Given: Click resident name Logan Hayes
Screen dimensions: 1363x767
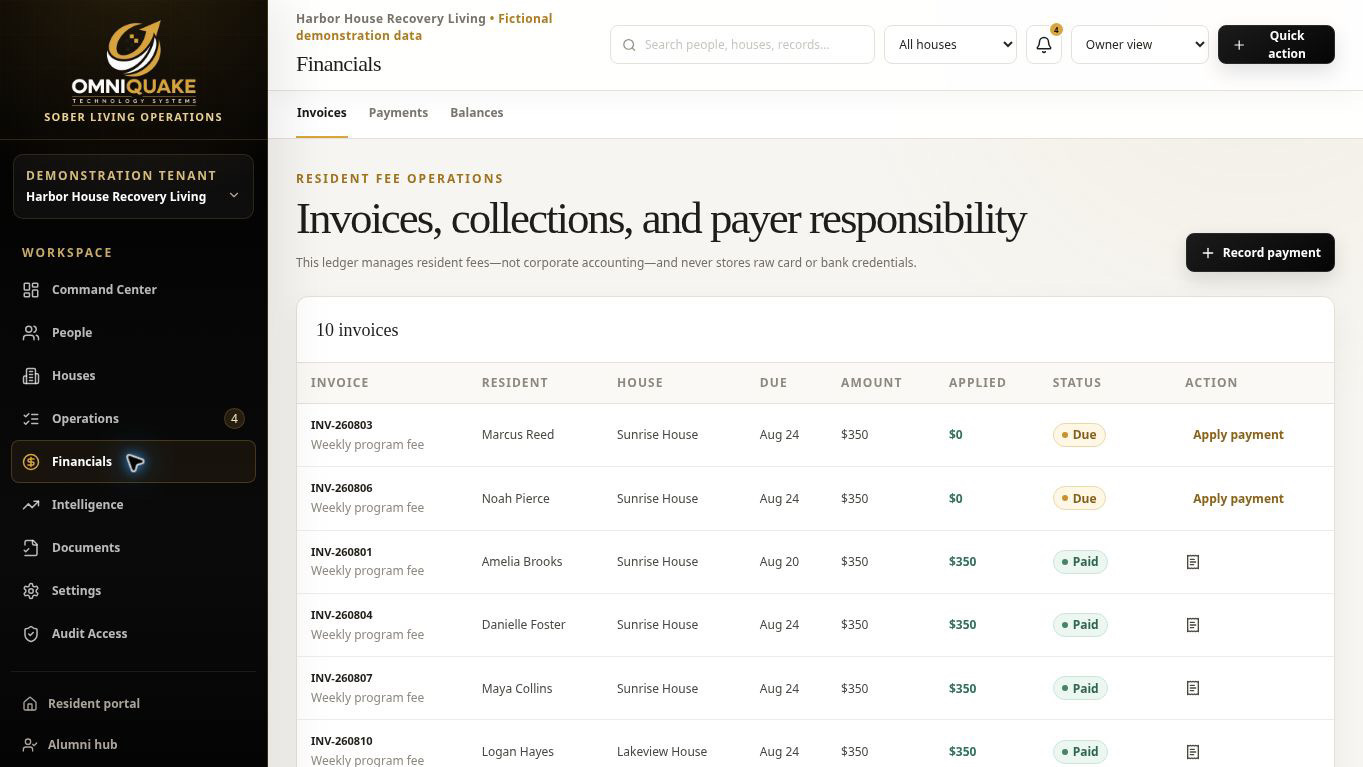Looking at the screenshot, I should click(517, 752).
